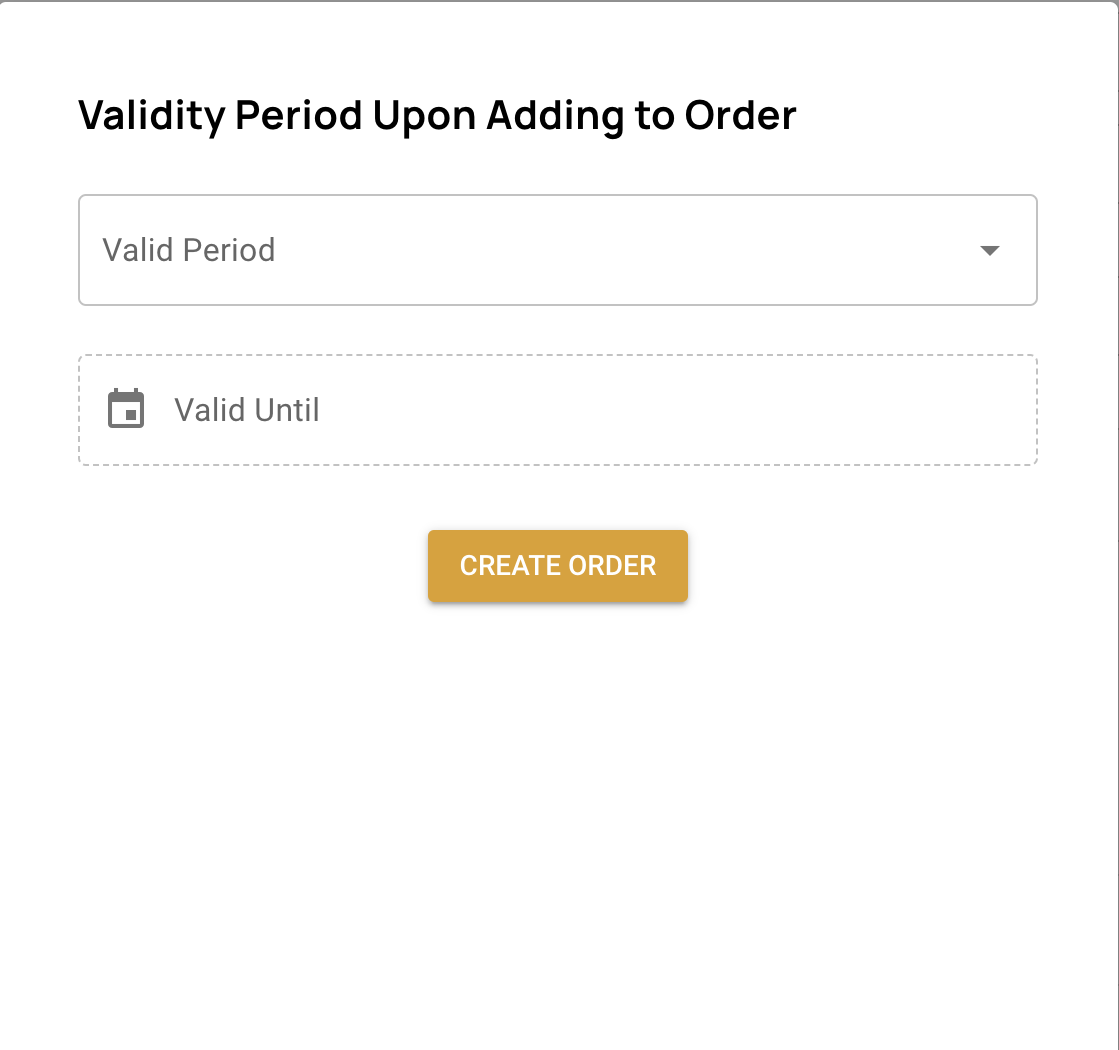Click the 'CREATE ORDER' button text
1119x1050 pixels.
point(557,566)
